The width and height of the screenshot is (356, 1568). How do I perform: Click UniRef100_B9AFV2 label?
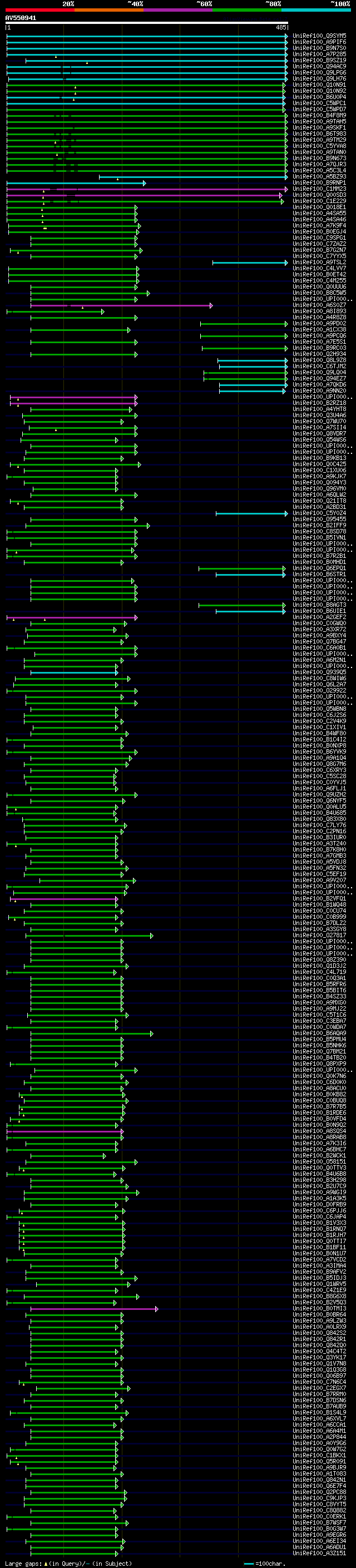(319, 1272)
